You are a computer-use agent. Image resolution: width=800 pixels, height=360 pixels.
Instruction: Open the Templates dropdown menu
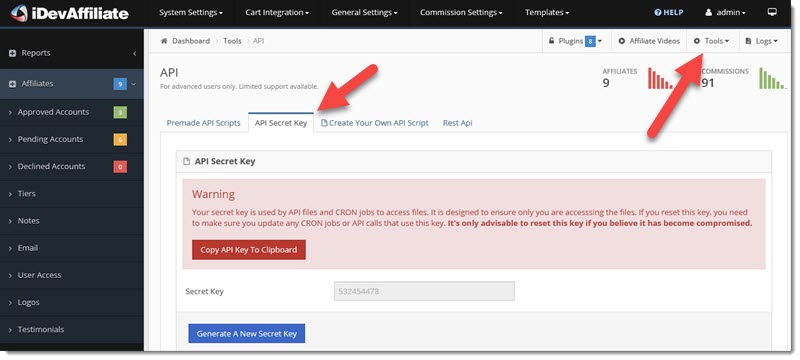[547, 13]
